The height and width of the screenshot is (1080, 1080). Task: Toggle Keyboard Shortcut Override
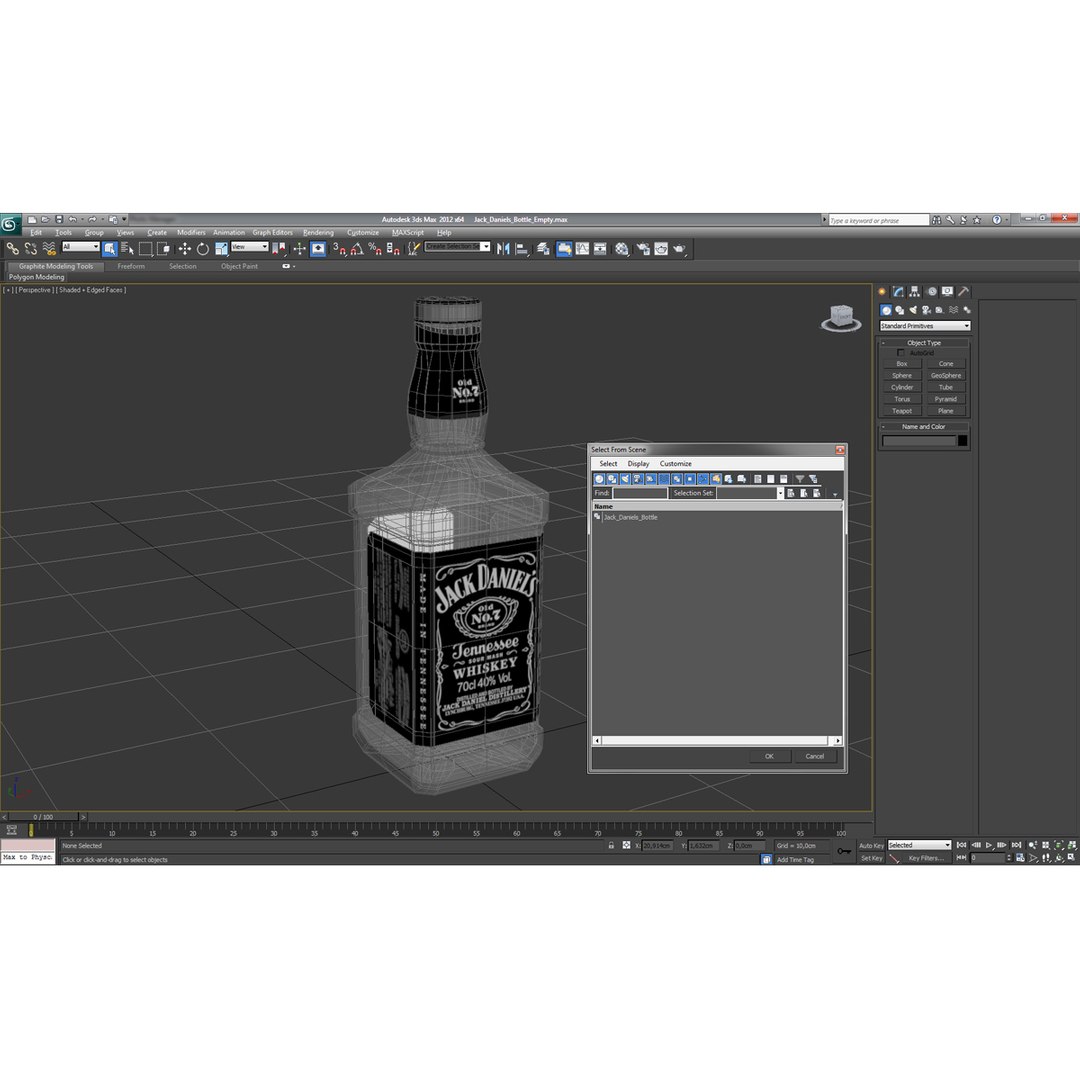pos(318,249)
